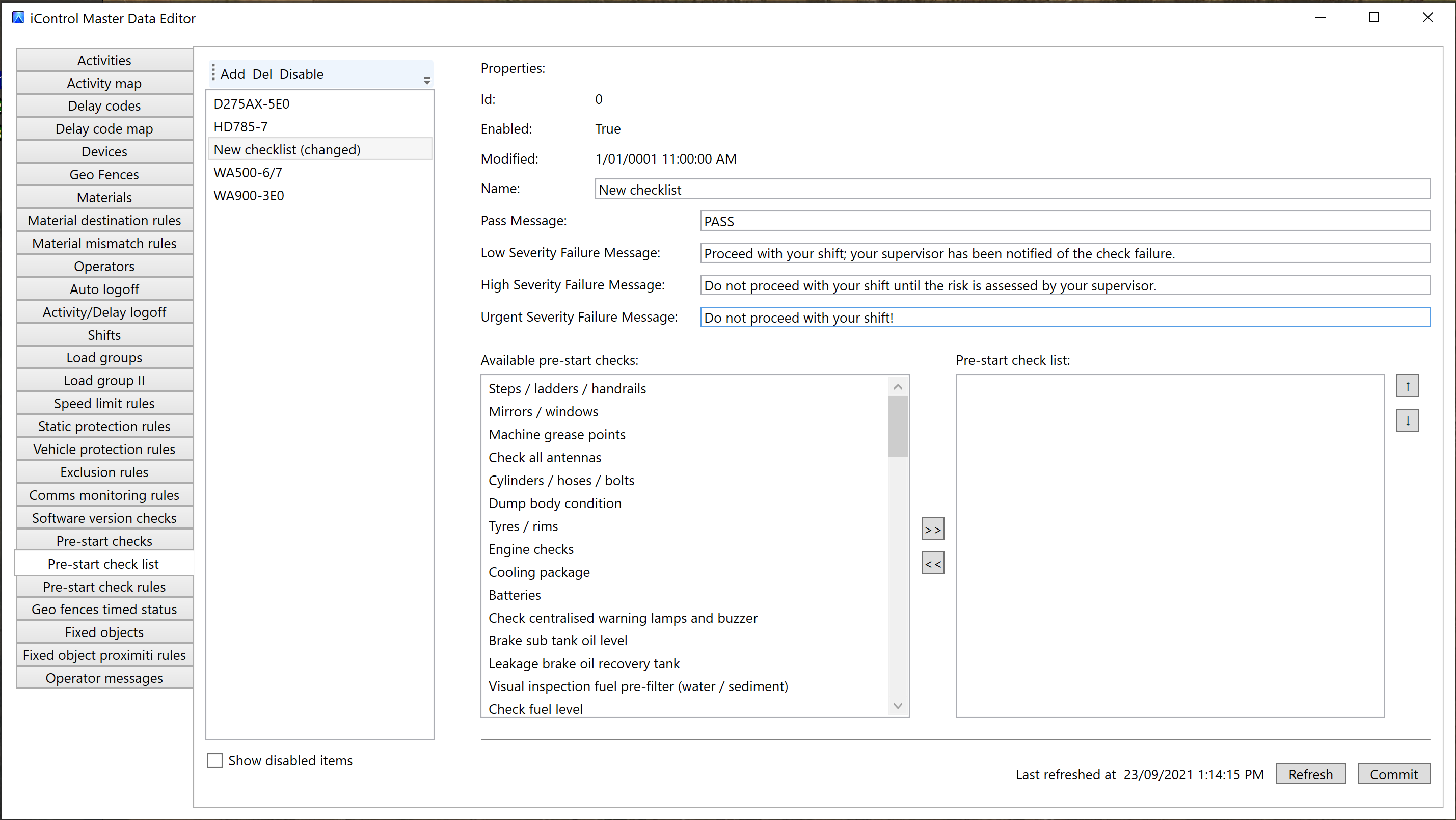Click the Commit button

tap(1394, 774)
